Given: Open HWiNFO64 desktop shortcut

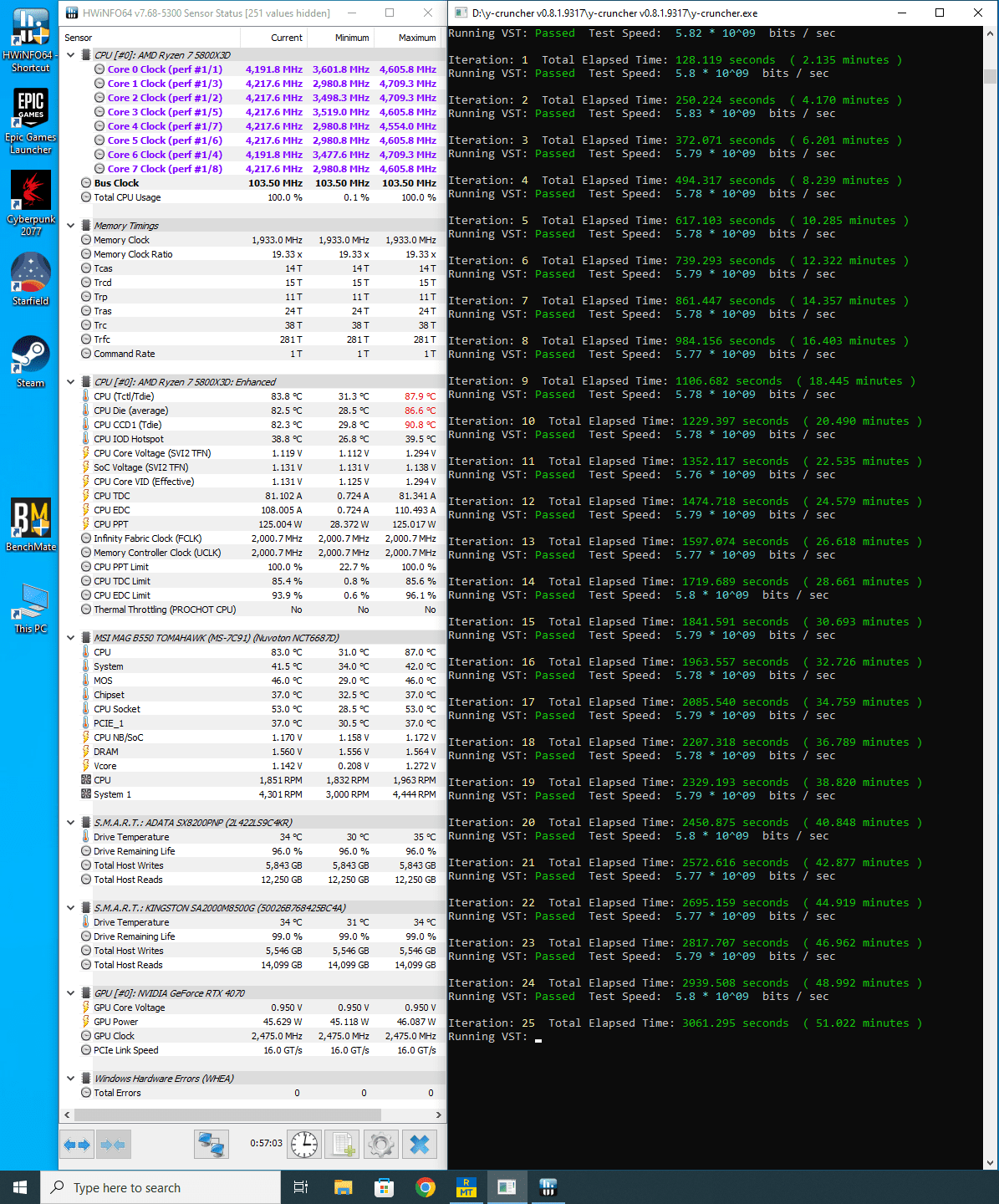Looking at the screenshot, I should click(30, 40).
